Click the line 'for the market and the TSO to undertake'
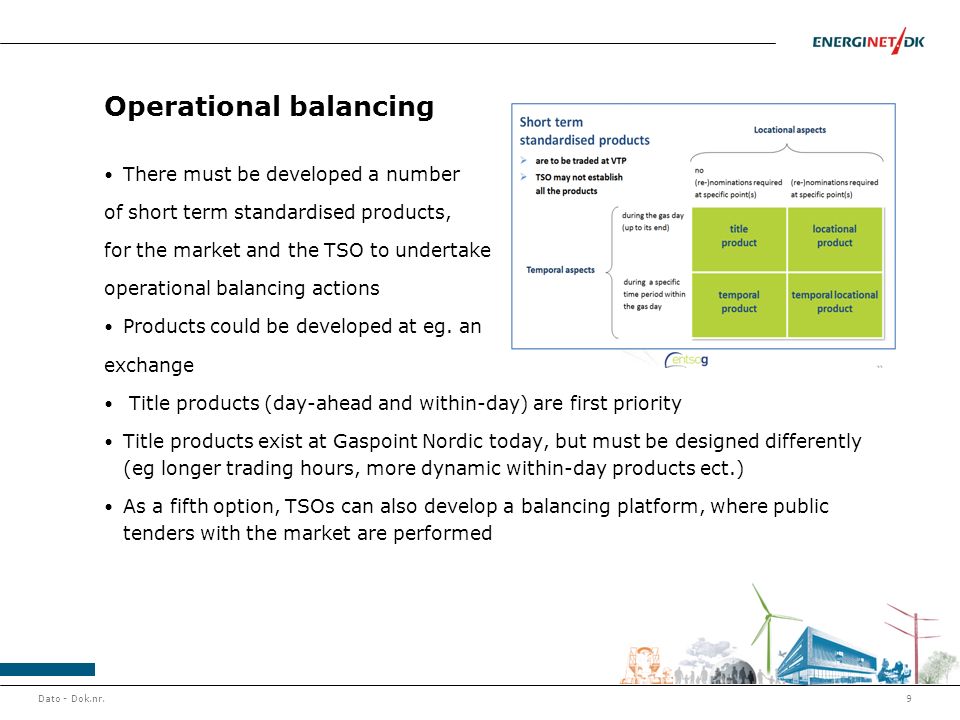The width and height of the screenshot is (960, 720). [x=298, y=250]
